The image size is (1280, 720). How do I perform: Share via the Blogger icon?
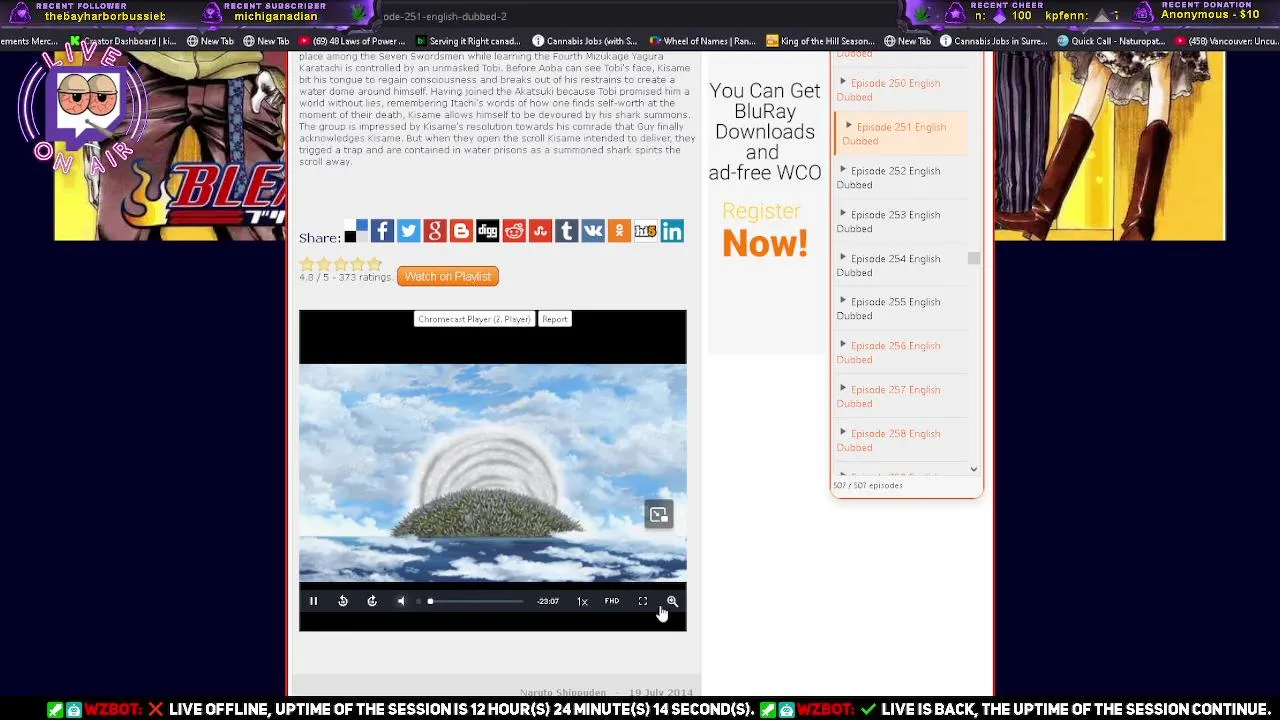coord(461,232)
